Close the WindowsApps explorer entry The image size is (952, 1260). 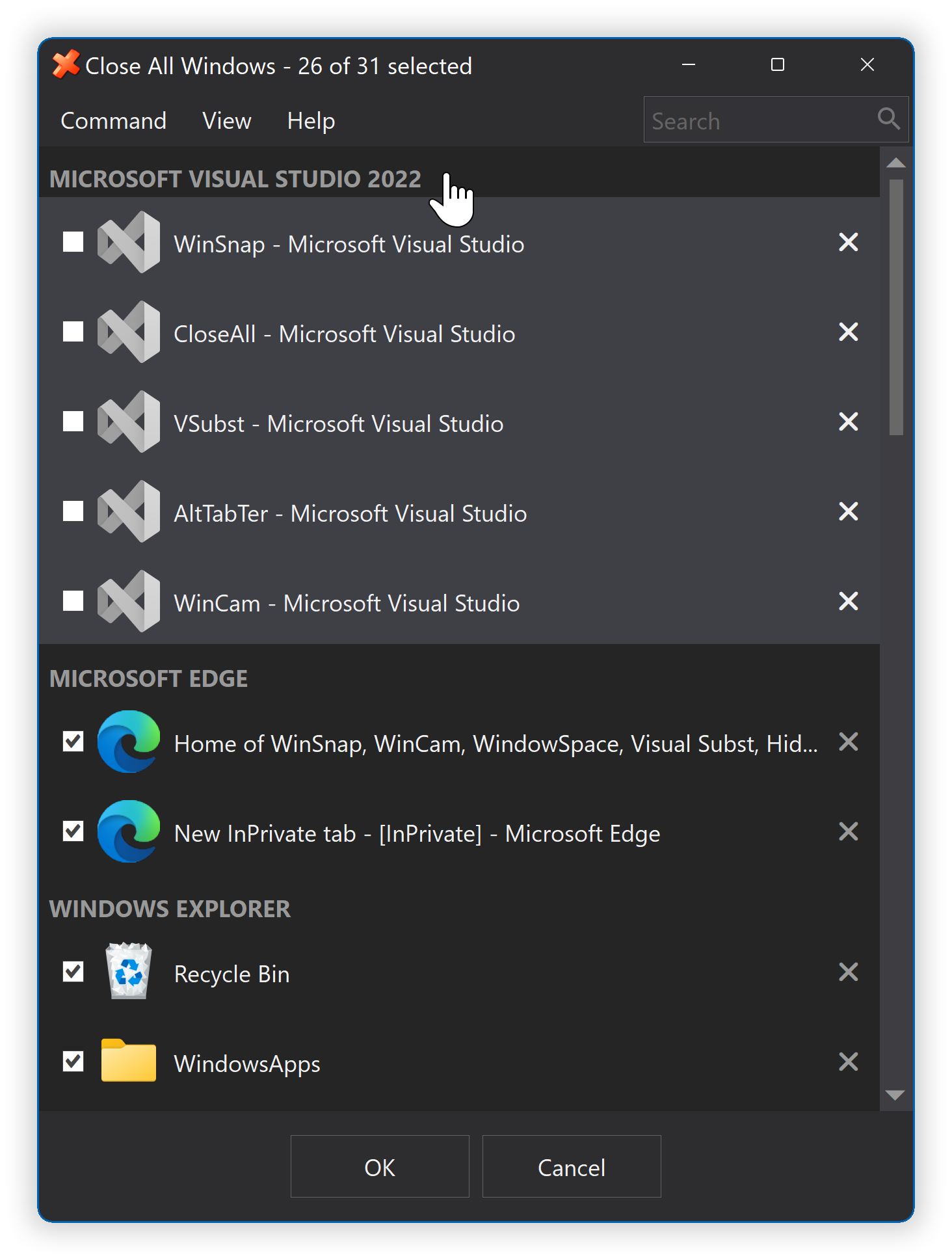[849, 1062]
